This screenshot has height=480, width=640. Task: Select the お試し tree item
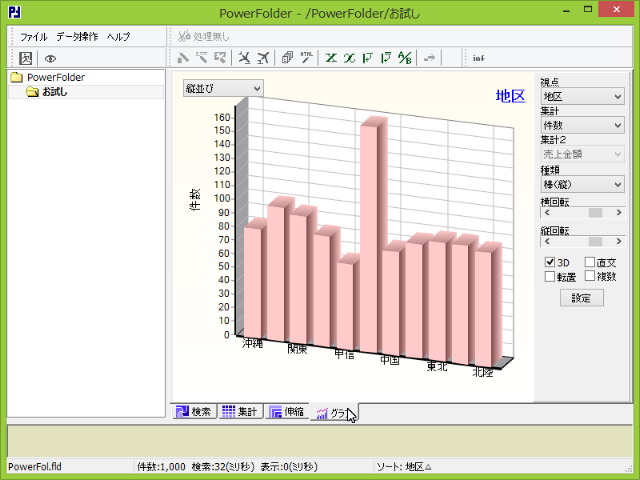(x=55, y=92)
